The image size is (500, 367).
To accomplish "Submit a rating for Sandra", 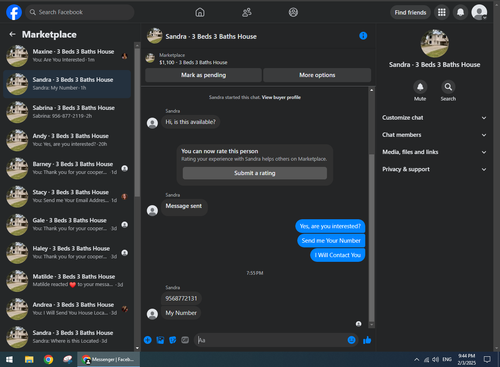I will (x=255, y=173).
